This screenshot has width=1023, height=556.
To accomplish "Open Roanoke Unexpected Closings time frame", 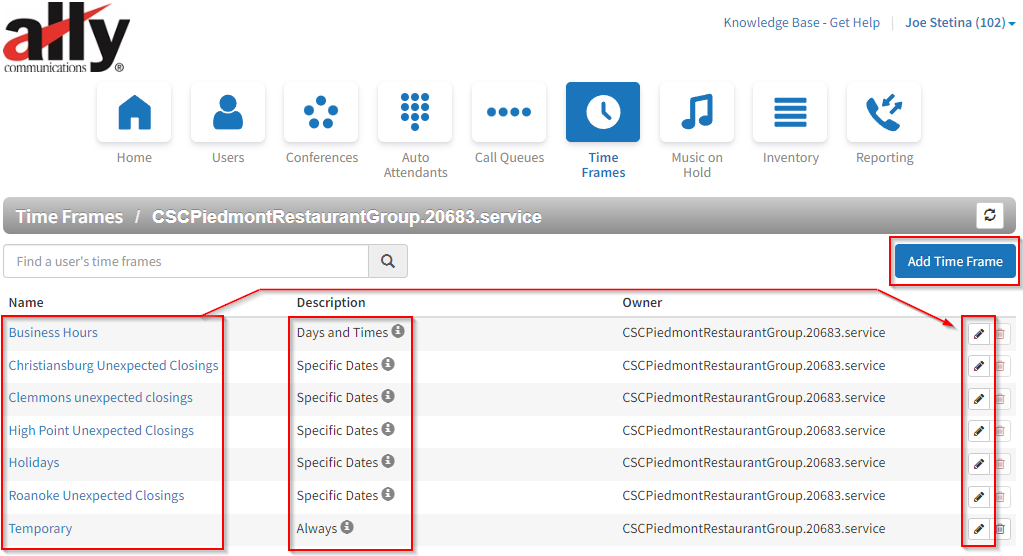I will pos(96,496).
